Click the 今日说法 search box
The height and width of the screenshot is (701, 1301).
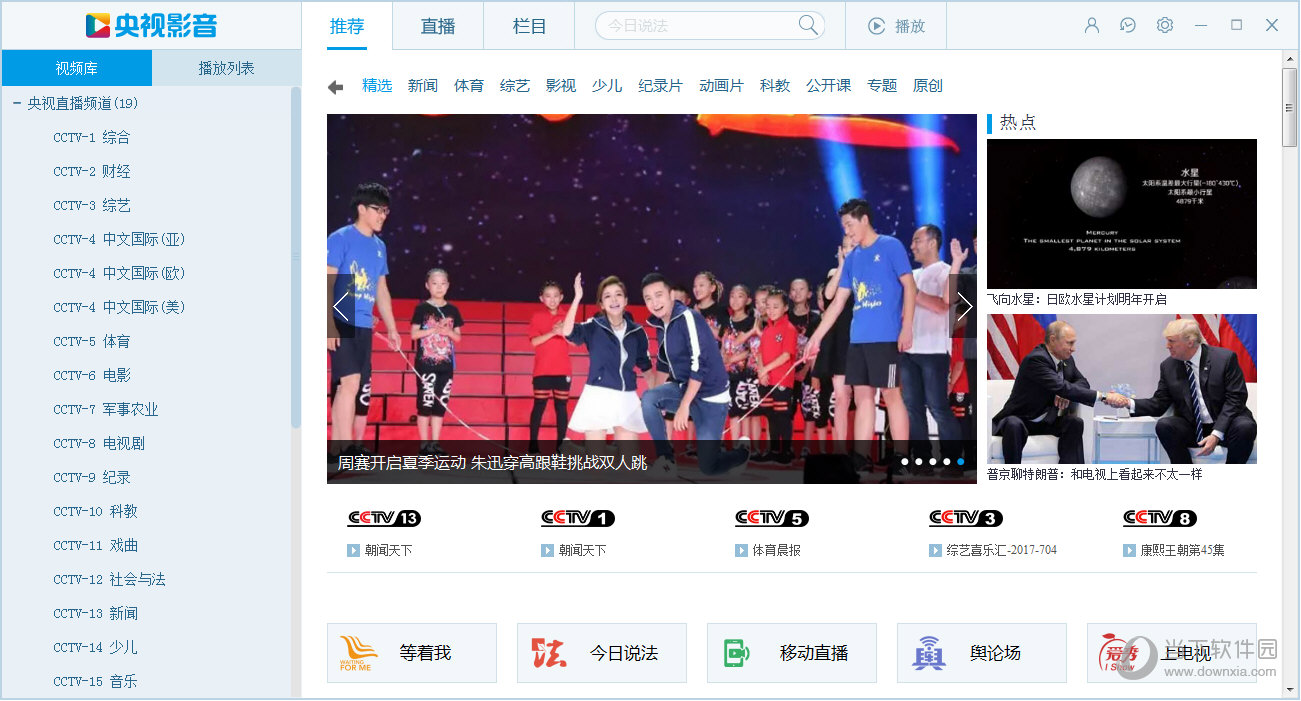[710, 26]
